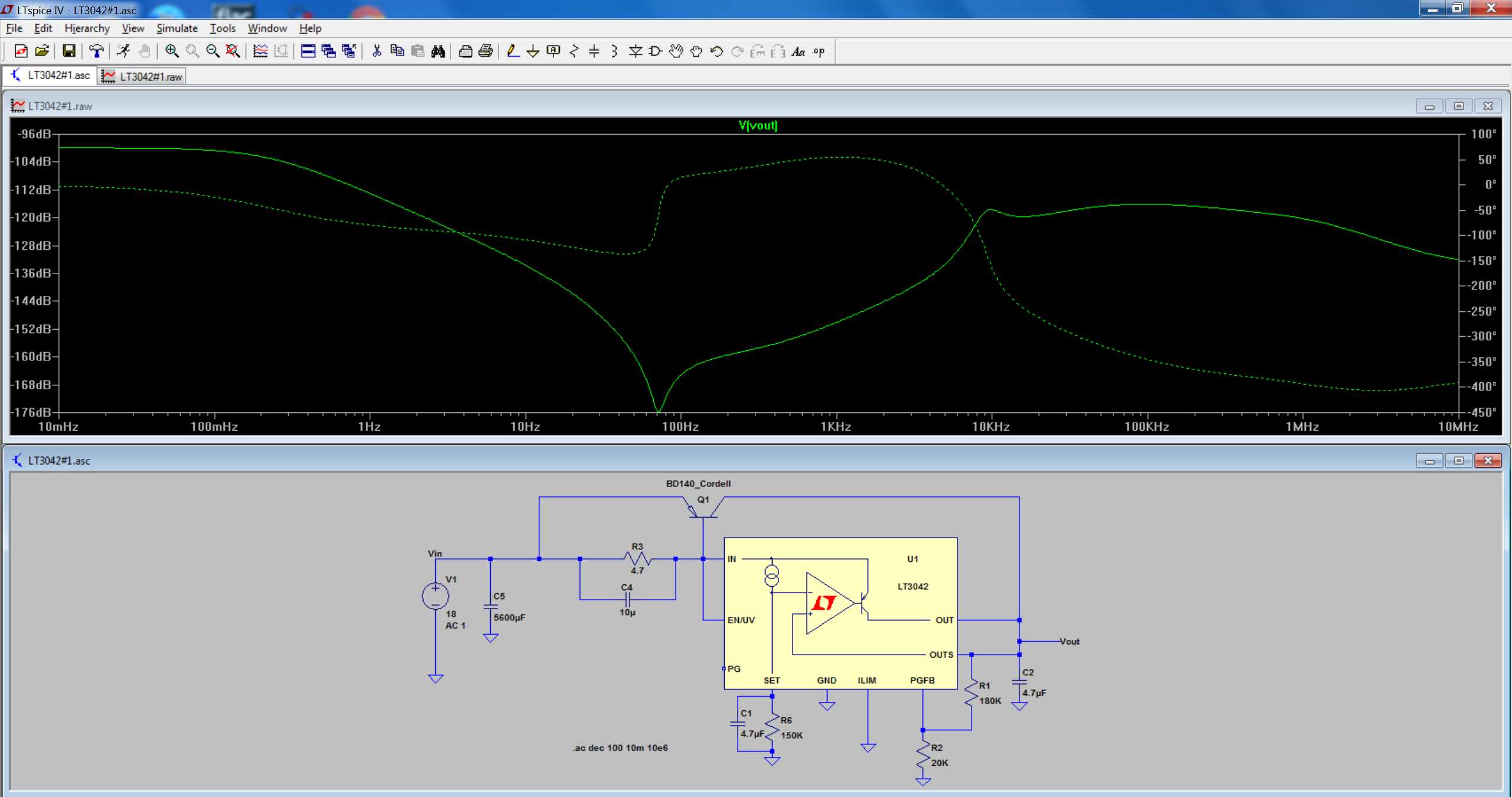Viewport: 1512px width, 797px height.
Task: Zoom out using the magnifier minus icon
Action: 213,51
